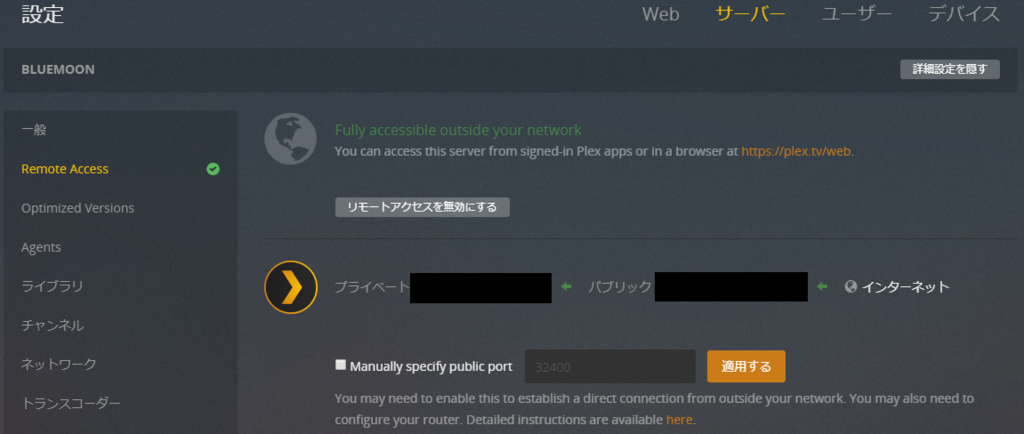This screenshot has width=1024, height=434.
Task: Open the デバイス settings tab
Action: click(x=964, y=14)
